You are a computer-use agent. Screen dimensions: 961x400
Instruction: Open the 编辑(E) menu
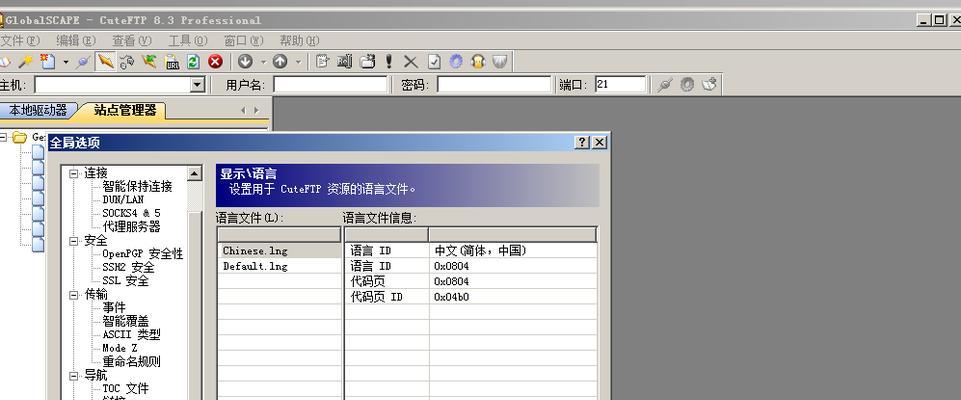tap(76, 40)
